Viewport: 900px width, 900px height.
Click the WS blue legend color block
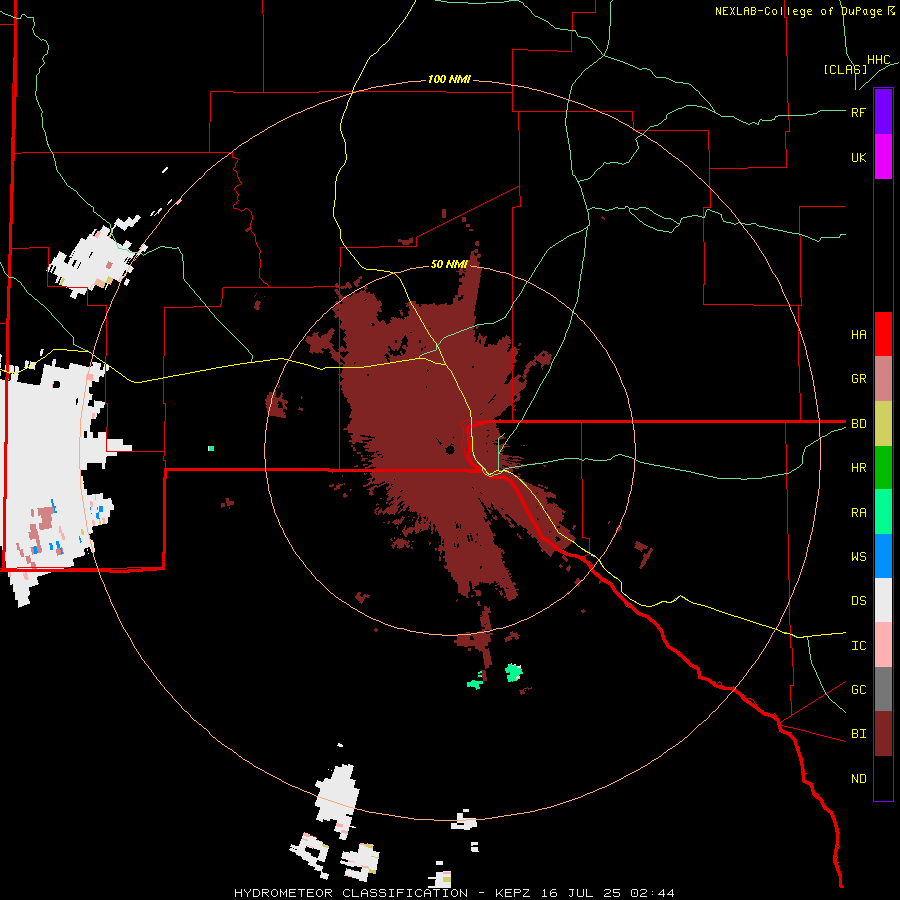point(883,556)
